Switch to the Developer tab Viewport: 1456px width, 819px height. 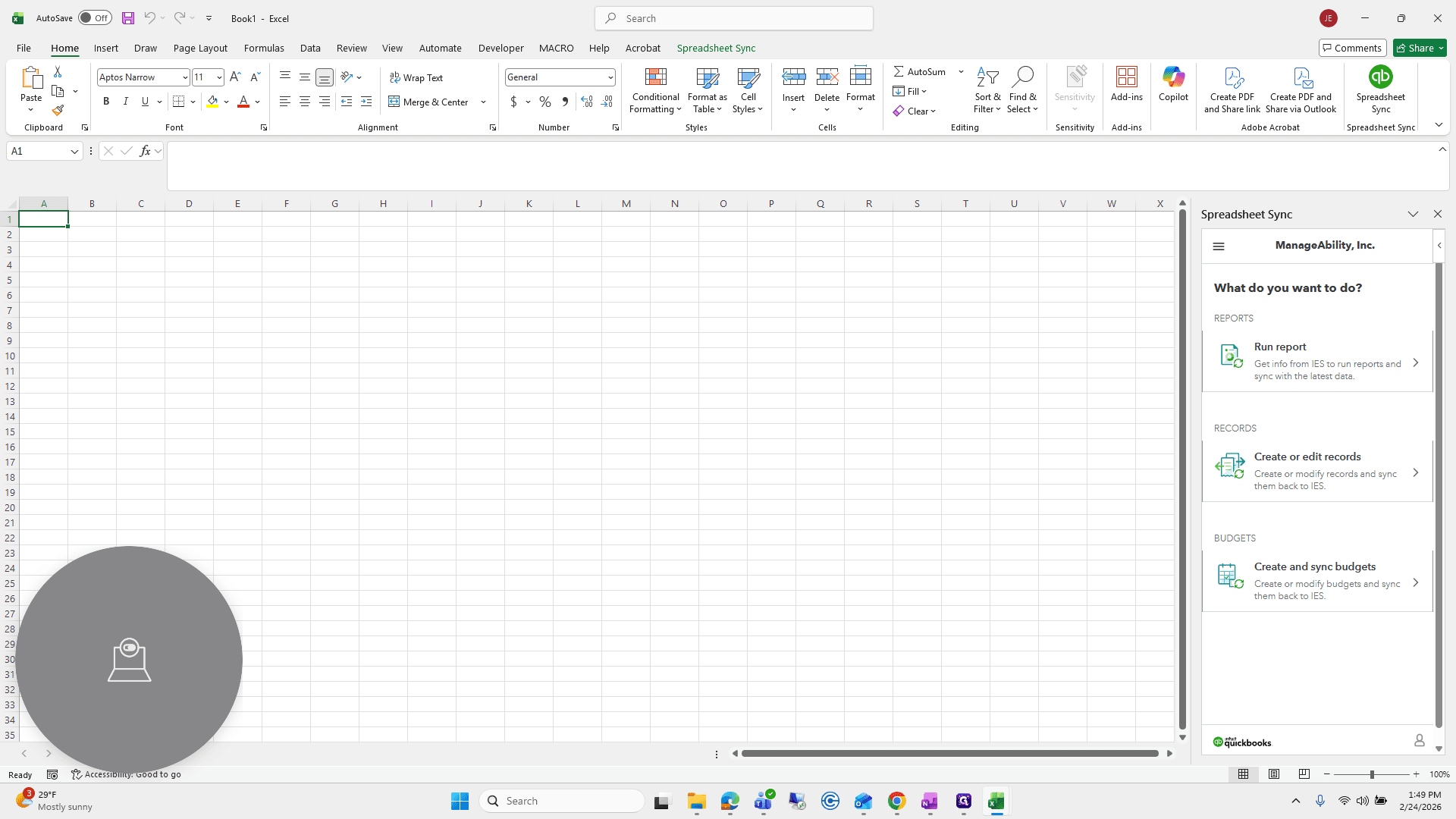tap(500, 48)
